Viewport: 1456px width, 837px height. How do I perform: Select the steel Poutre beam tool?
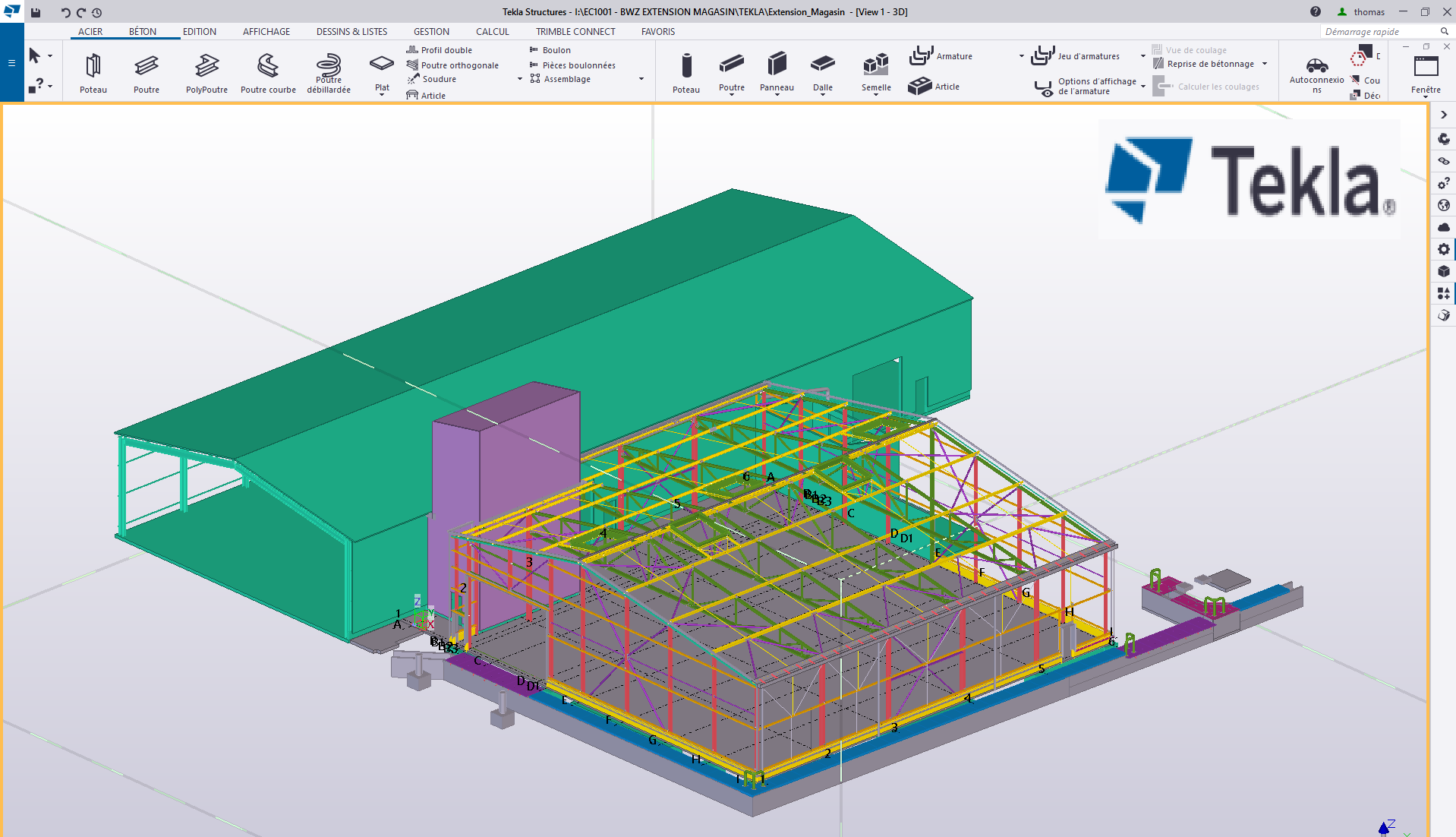147,73
